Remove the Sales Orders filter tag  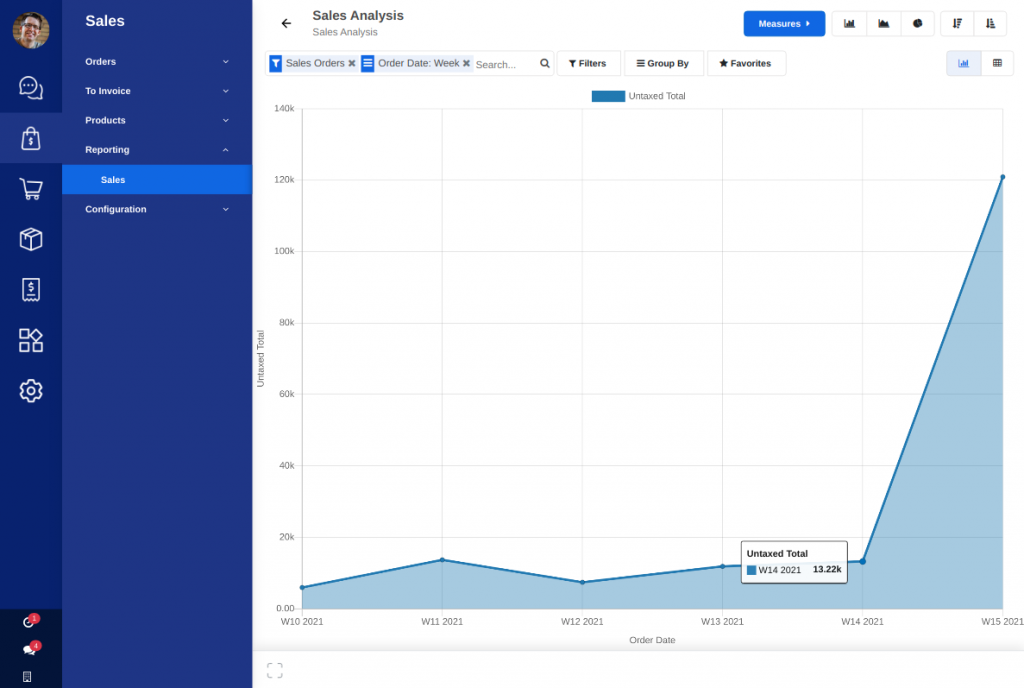pos(352,63)
